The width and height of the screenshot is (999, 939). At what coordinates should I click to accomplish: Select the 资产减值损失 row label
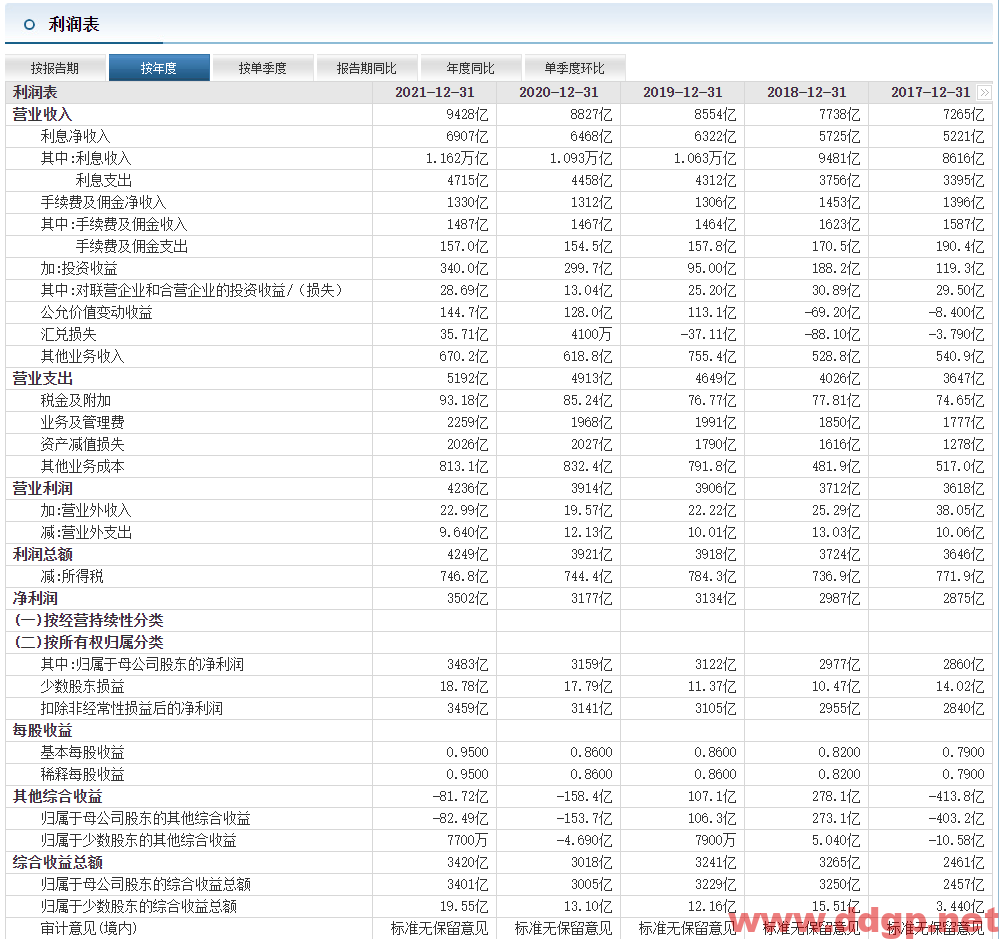point(82,445)
